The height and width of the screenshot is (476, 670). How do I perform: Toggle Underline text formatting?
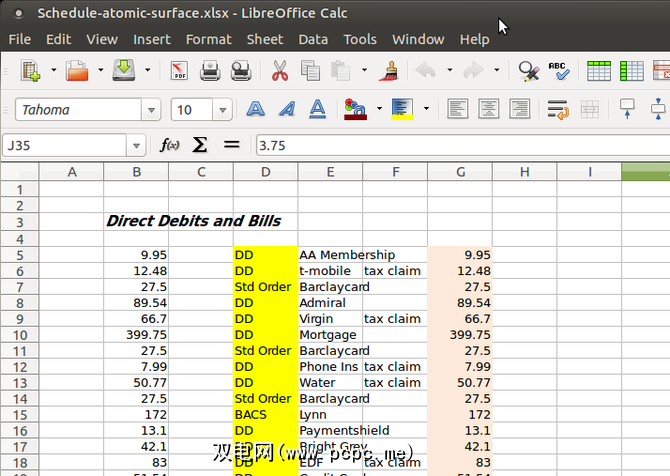(x=317, y=109)
